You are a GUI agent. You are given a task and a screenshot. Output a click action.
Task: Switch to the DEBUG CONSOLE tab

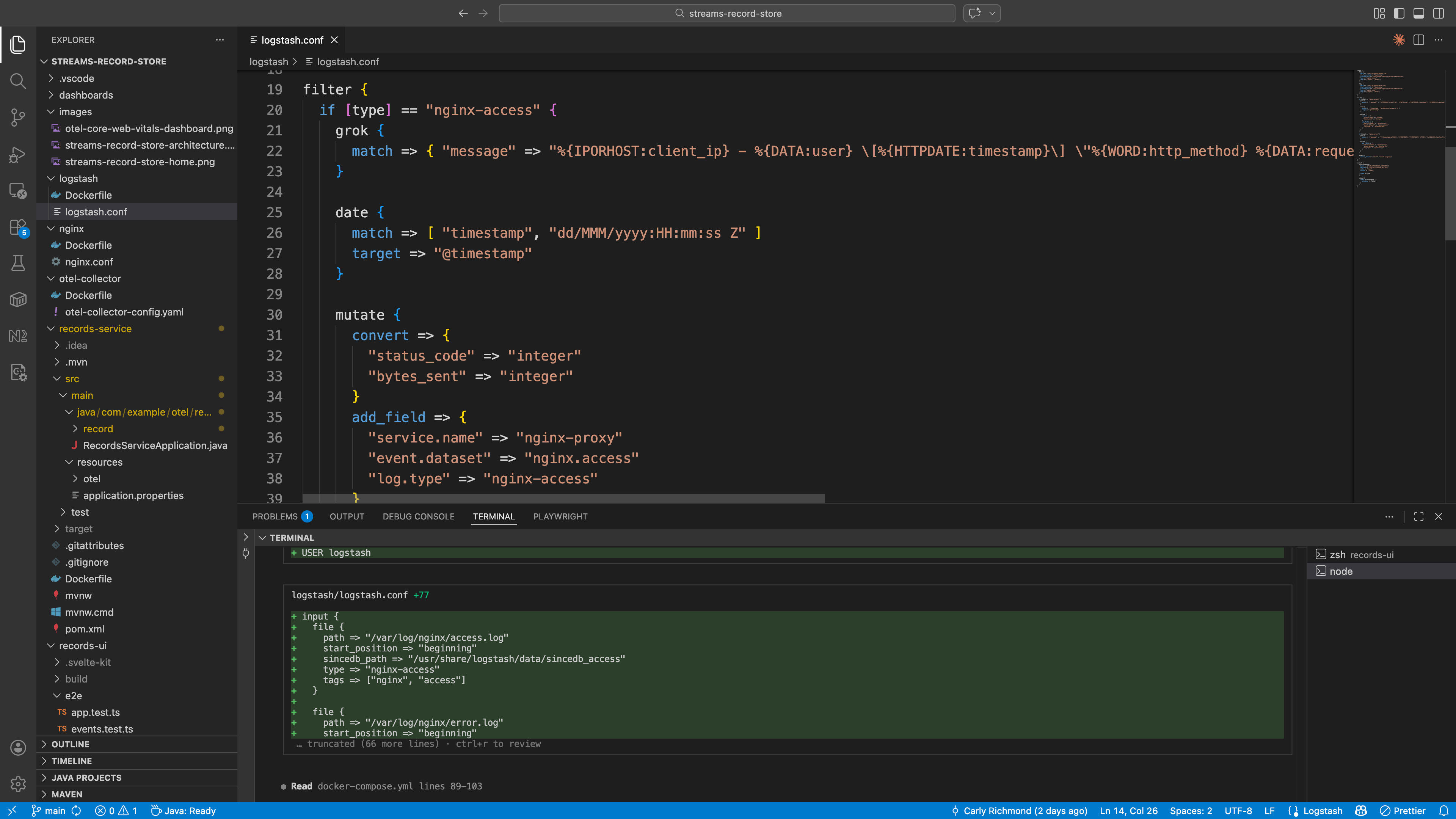(418, 516)
